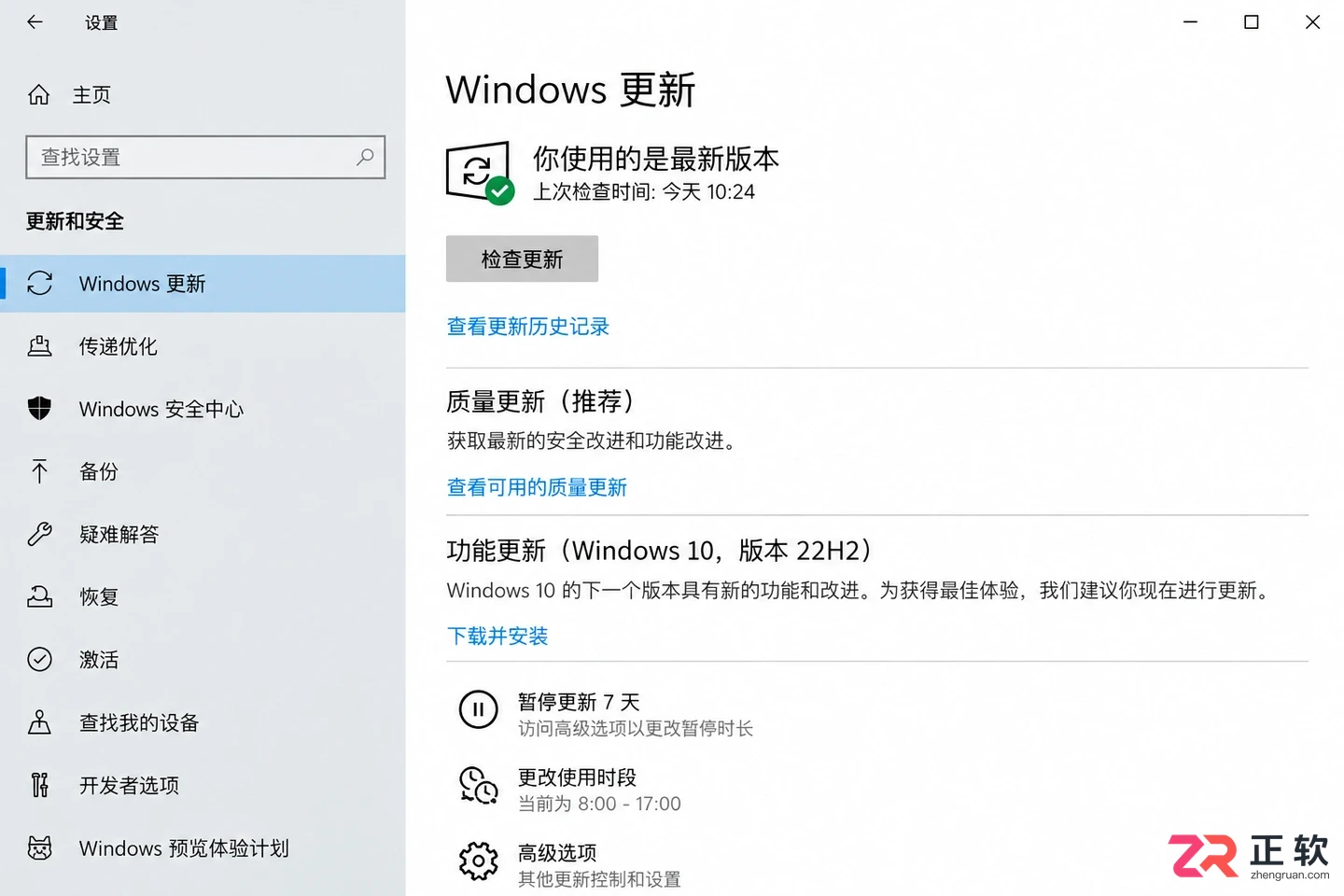Maximize the Settings window

pos(1252,22)
